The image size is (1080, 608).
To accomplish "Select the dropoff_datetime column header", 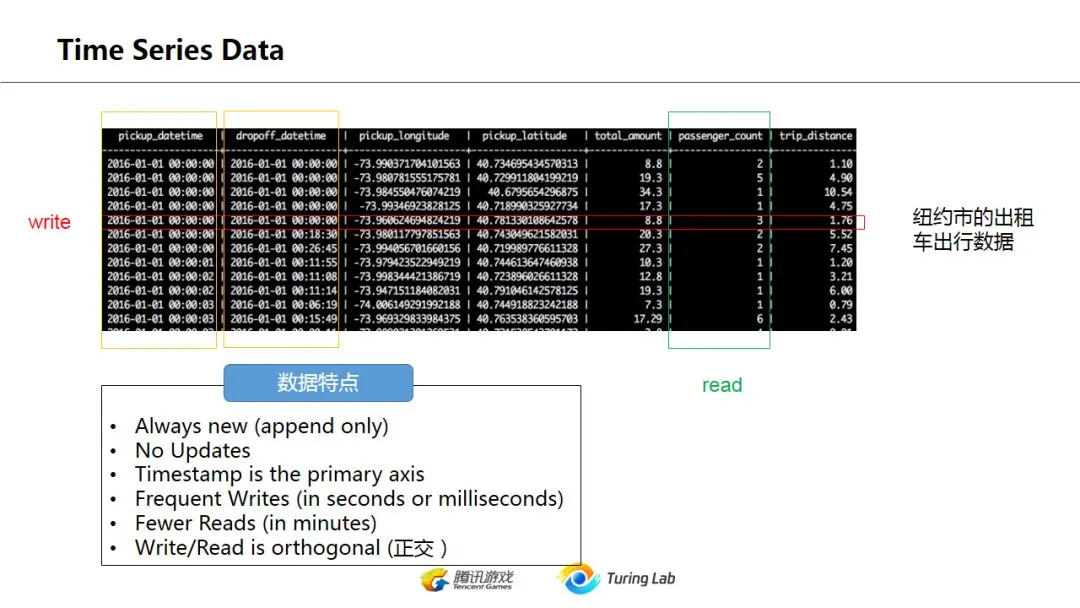I will coord(281,136).
